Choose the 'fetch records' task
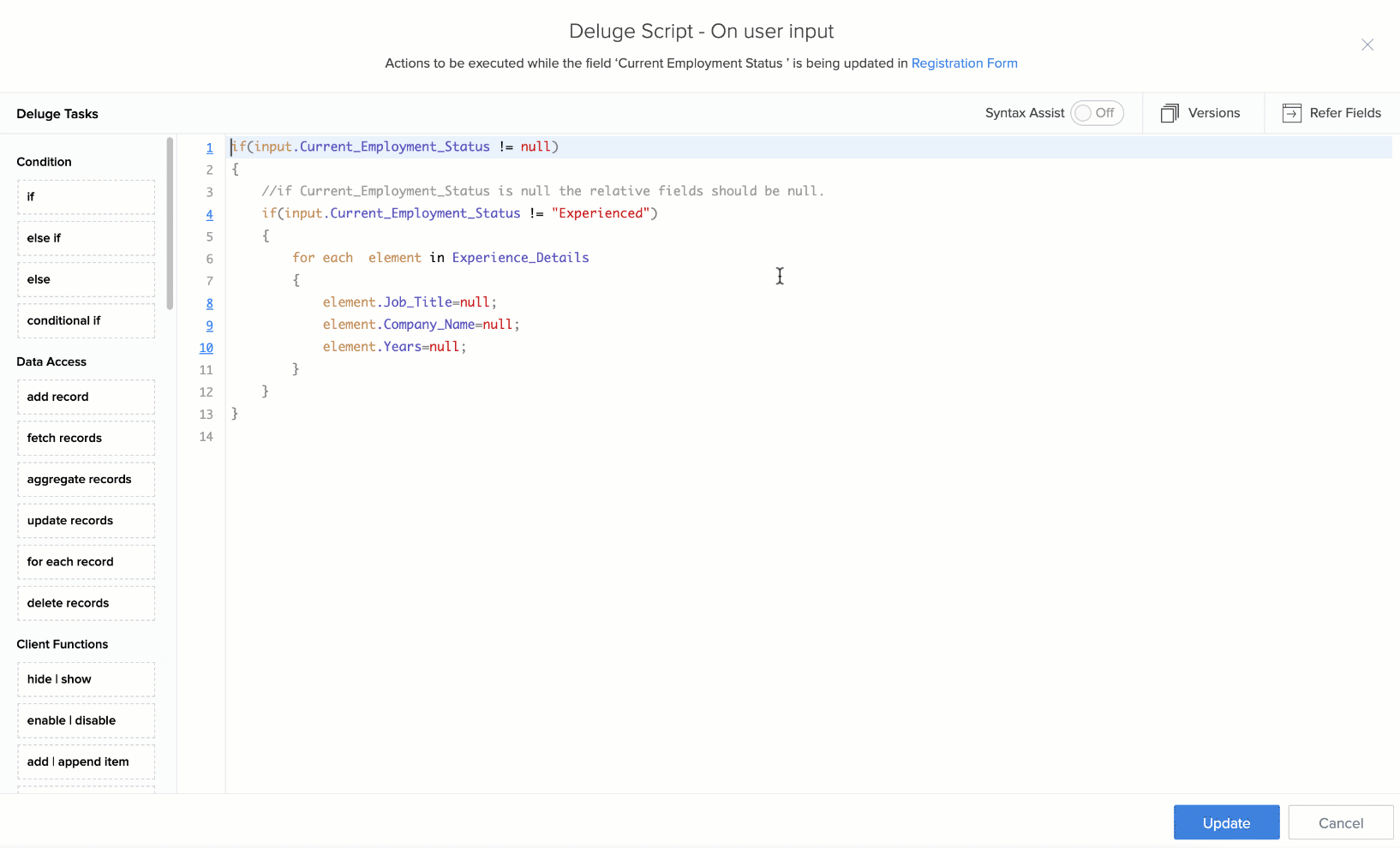The image size is (1400, 848). (86, 438)
